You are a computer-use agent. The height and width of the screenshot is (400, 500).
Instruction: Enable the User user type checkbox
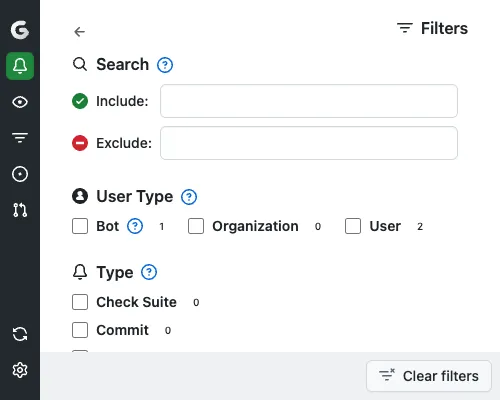coord(353,226)
